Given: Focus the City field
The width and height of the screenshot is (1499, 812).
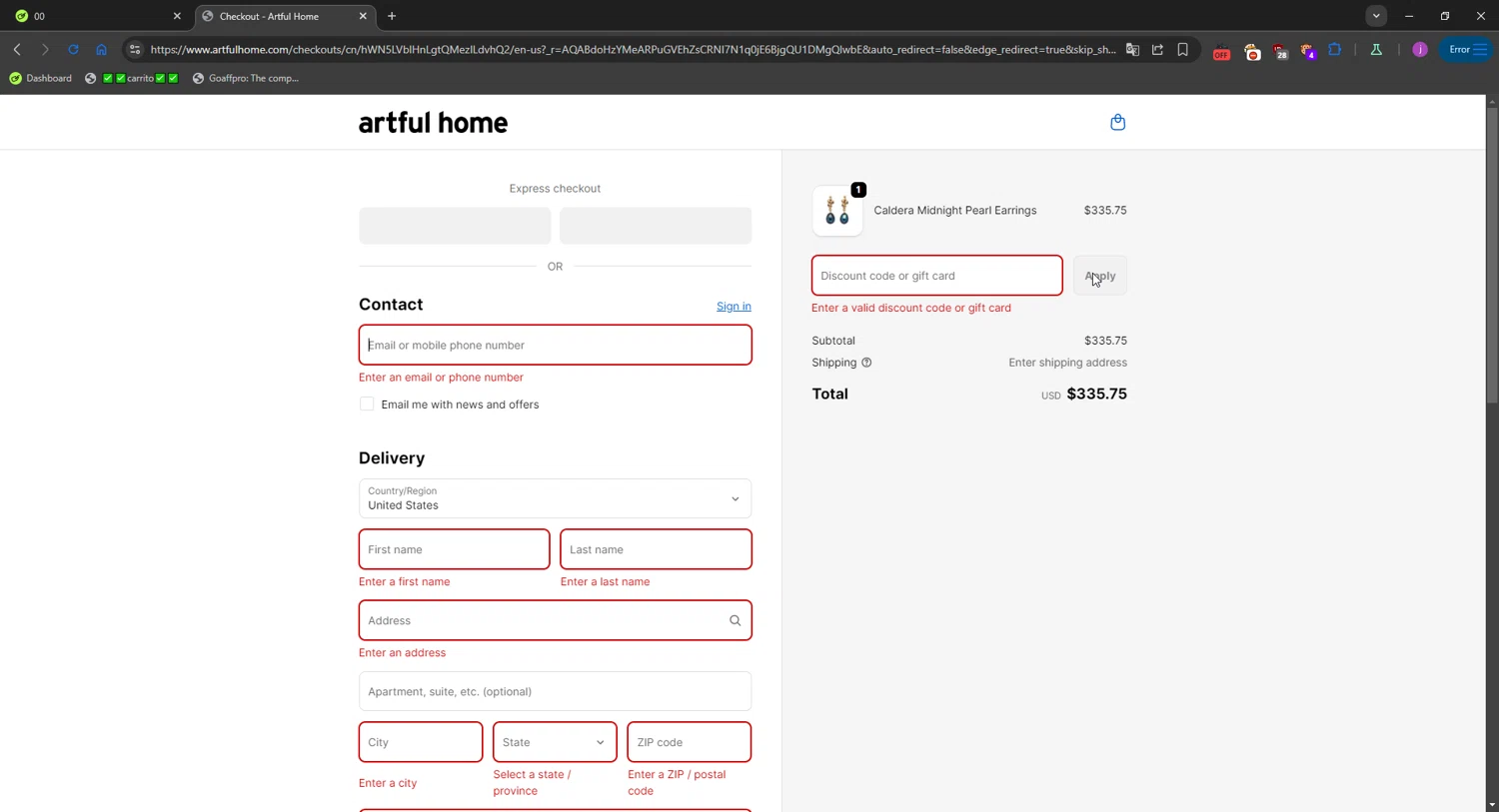Looking at the screenshot, I should [421, 742].
